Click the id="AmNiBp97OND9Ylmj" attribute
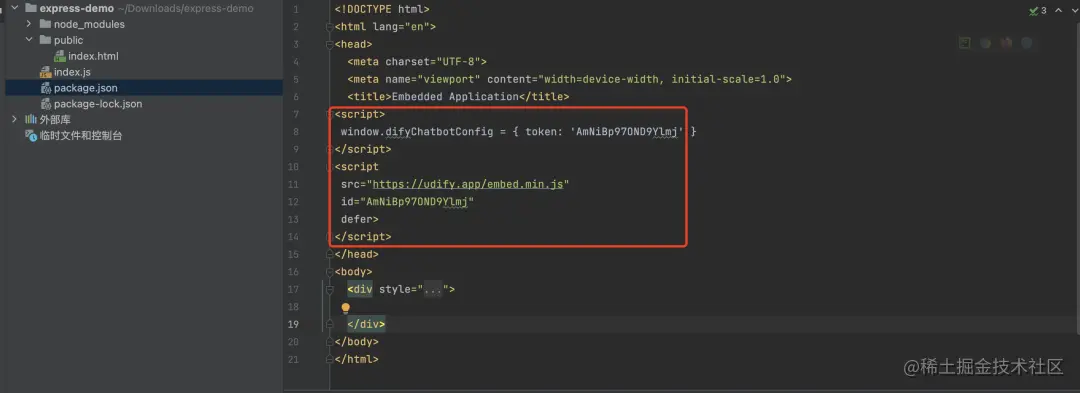The image size is (1080, 393). point(408,202)
